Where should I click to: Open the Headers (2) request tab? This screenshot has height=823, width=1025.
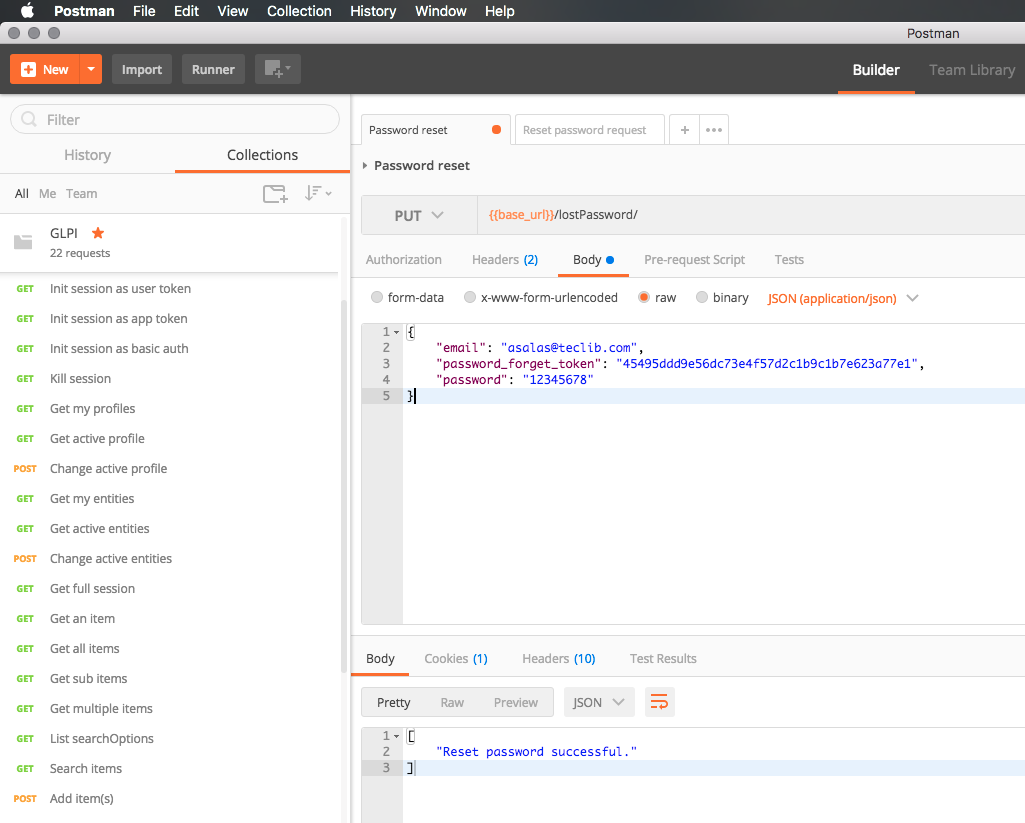pyautogui.click(x=505, y=260)
